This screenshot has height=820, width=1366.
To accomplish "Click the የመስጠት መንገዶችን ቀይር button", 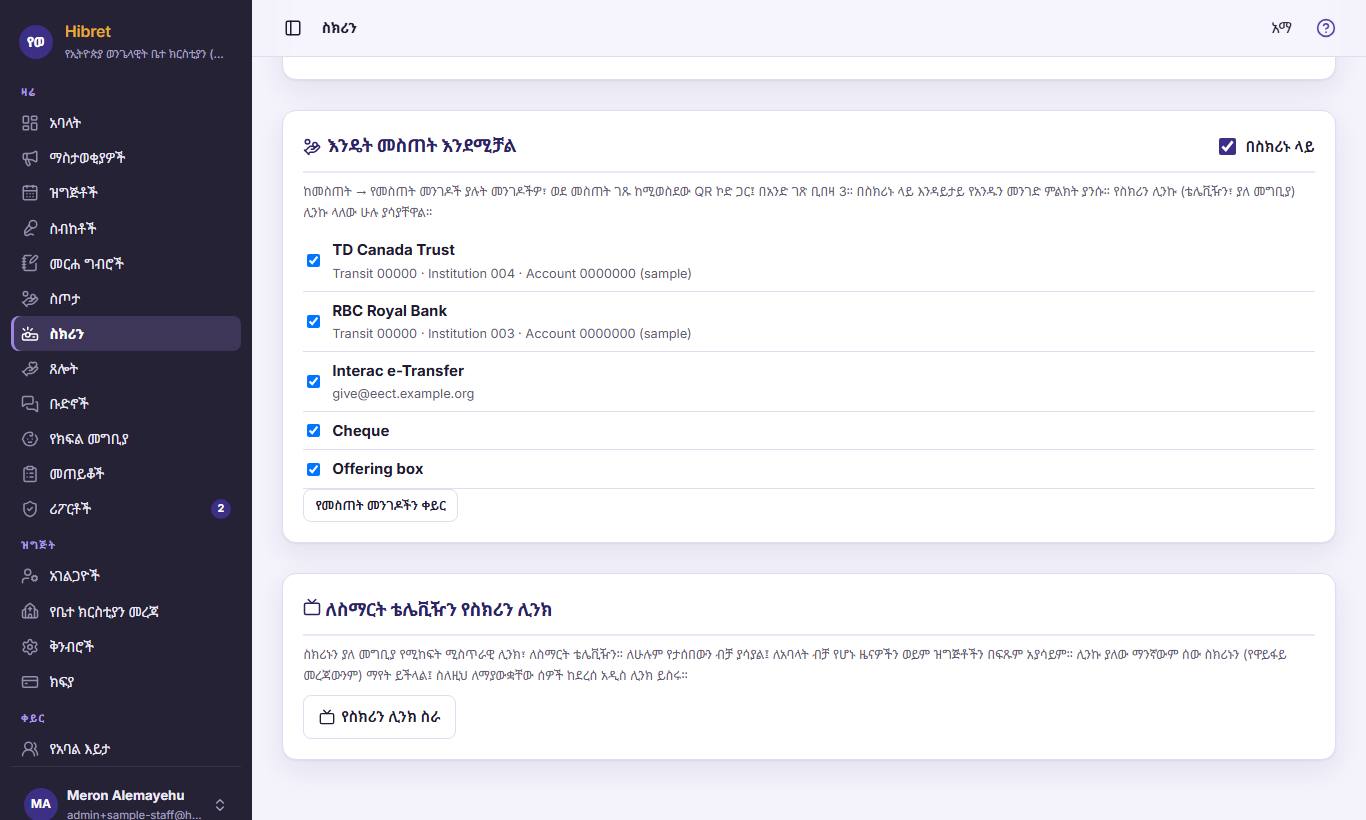I will 380,506.
